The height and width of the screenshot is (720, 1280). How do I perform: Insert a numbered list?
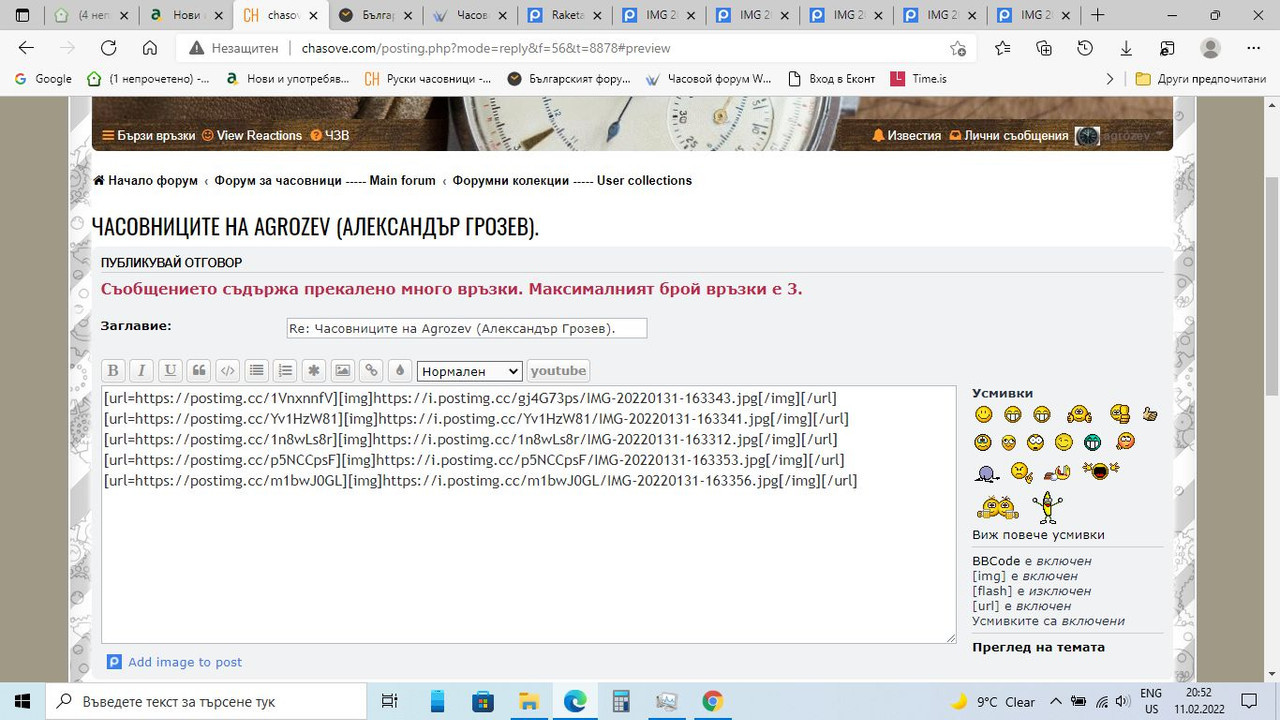point(286,371)
